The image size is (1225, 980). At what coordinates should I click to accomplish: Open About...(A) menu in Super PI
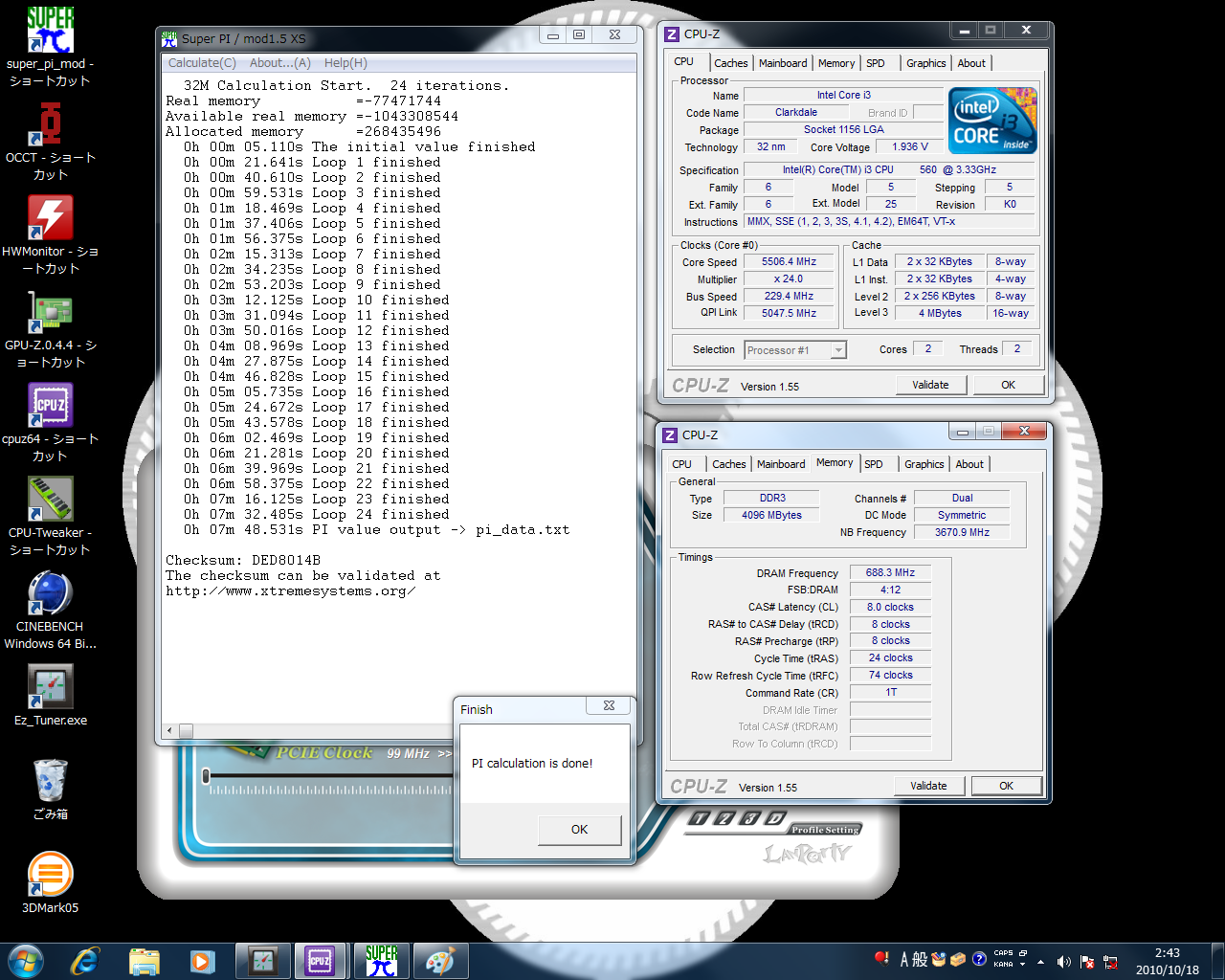click(280, 63)
